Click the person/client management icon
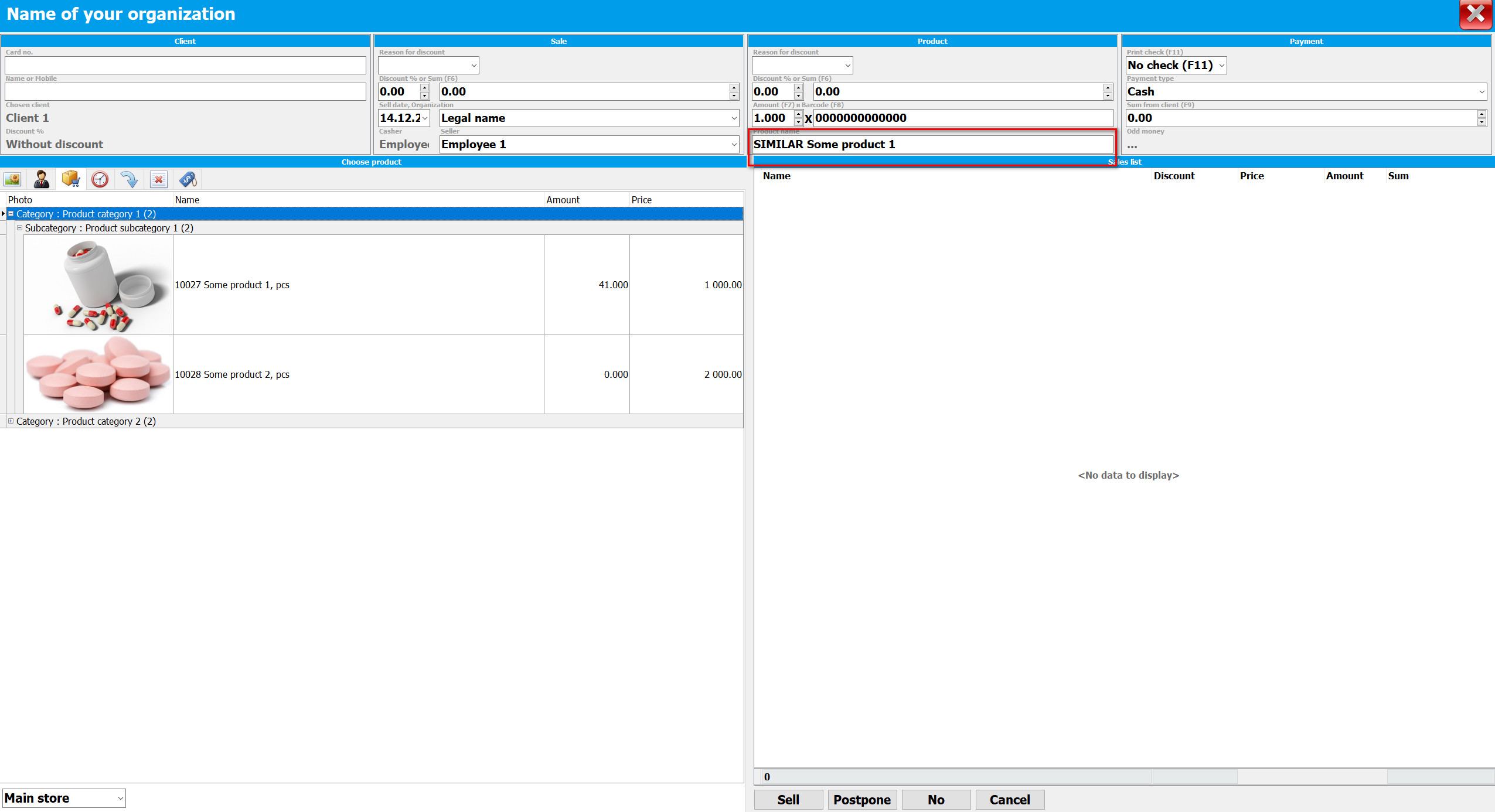Viewport: 1495px width, 812px height. pyautogui.click(x=41, y=180)
